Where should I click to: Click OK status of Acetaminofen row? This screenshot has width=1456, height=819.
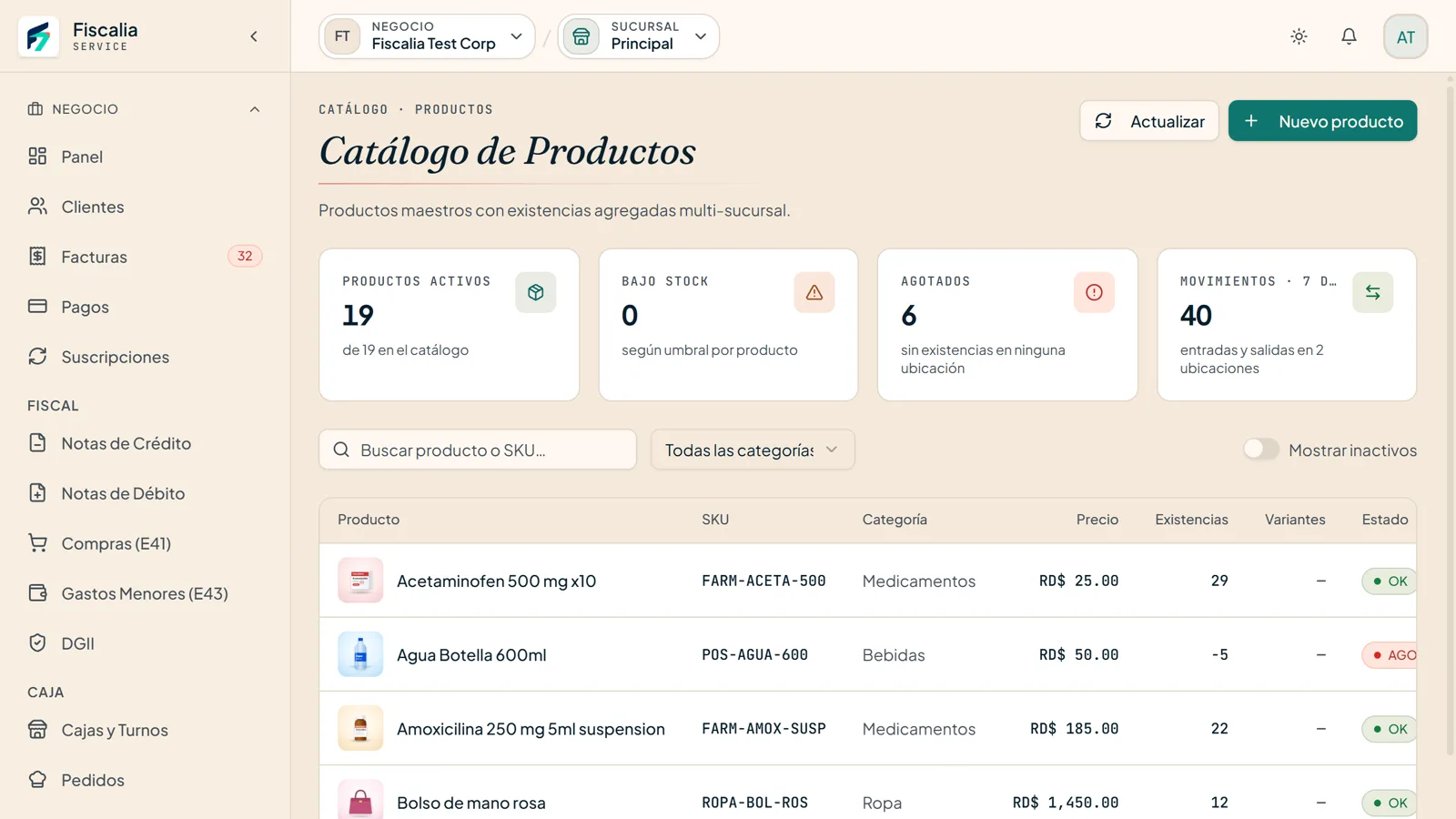point(1390,581)
